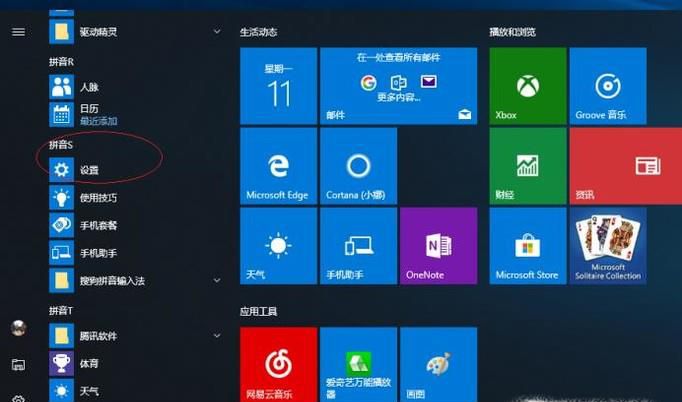Open the 画图 paint tile
682x402 pixels.
pyautogui.click(x=438, y=364)
